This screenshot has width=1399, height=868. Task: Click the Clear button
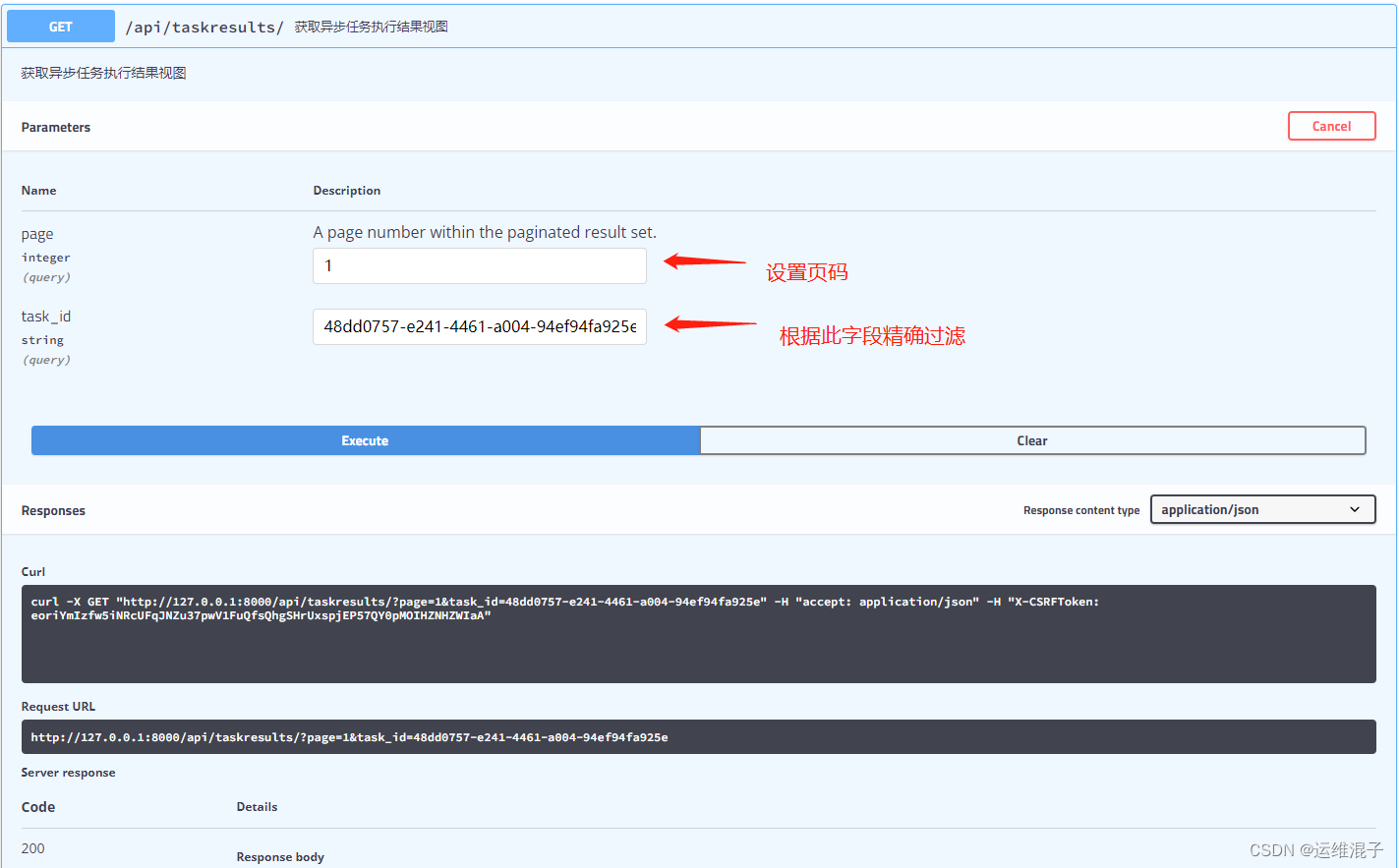(x=1032, y=440)
